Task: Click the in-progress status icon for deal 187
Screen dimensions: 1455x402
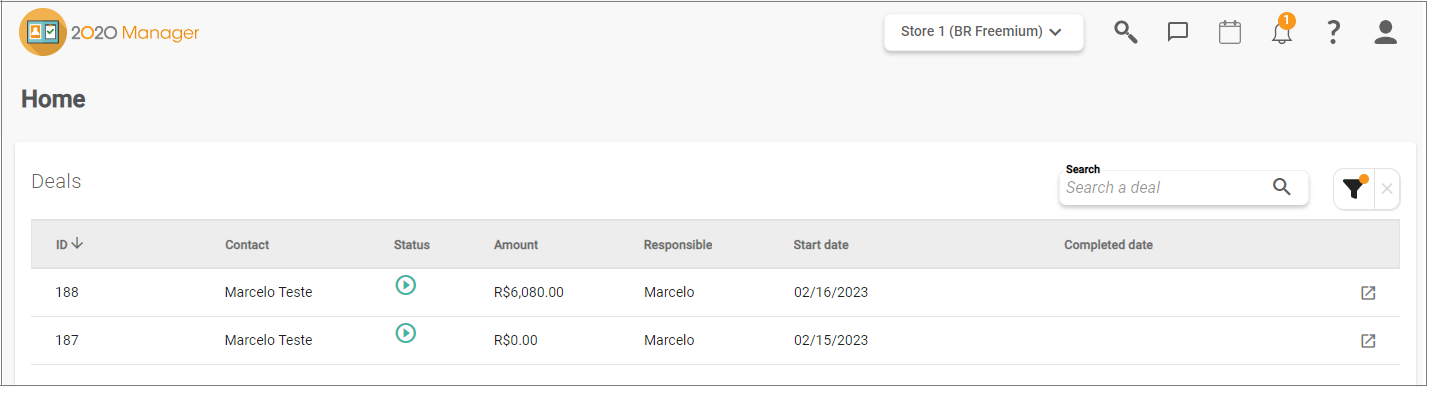Action: point(405,333)
